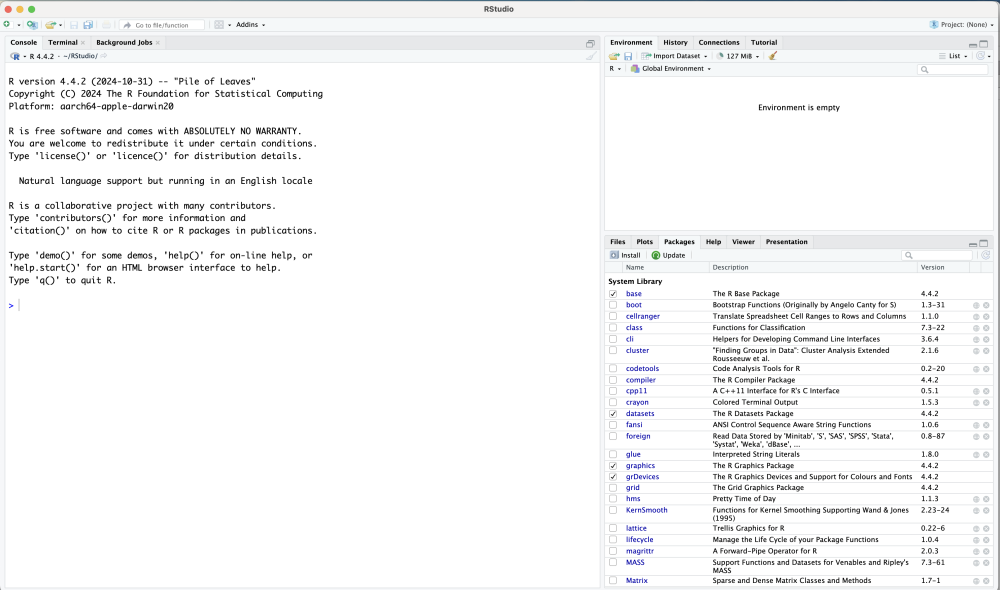This screenshot has width=1000, height=590.
Task: Uncheck the graphics package checkbox
Action: point(613,466)
